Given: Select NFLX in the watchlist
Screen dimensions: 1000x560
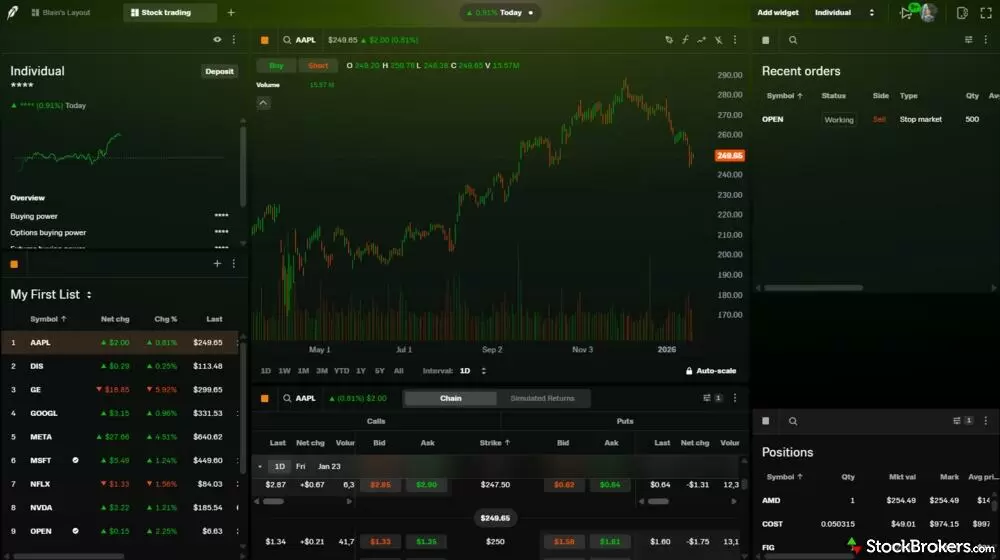Looking at the screenshot, I should click(x=120, y=484).
